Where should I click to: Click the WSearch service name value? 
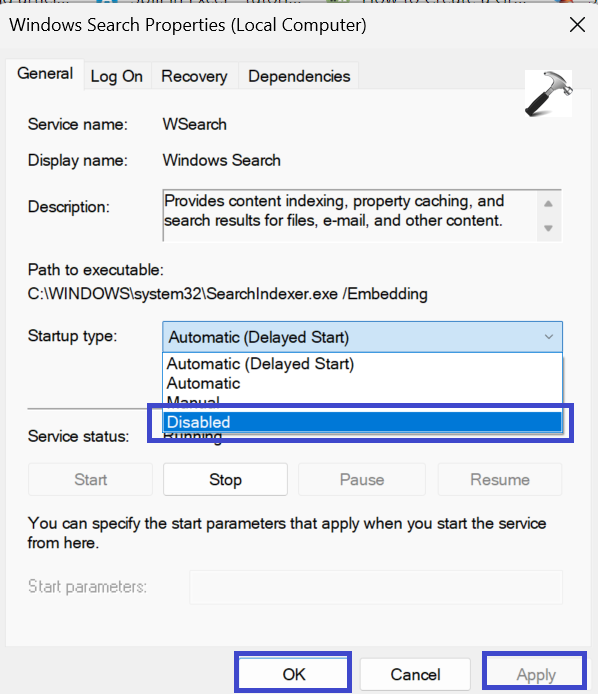click(x=194, y=124)
